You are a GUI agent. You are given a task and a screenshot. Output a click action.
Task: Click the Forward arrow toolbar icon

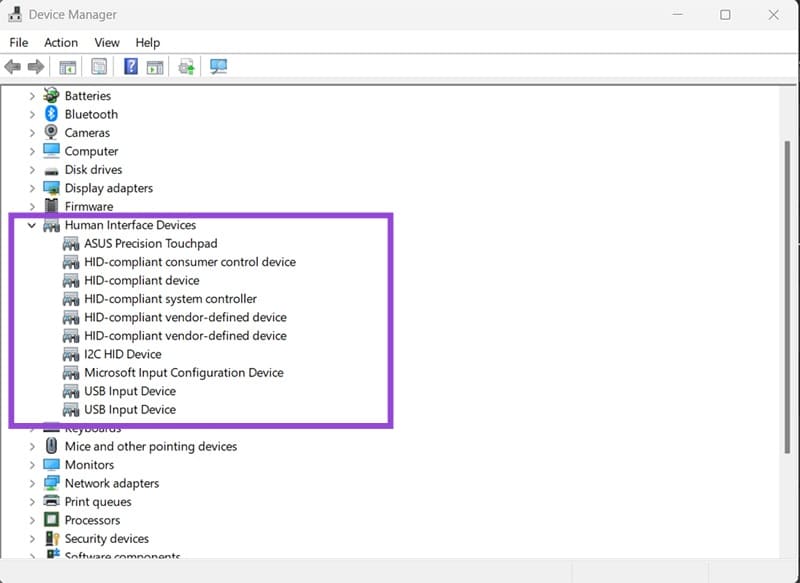[36, 66]
